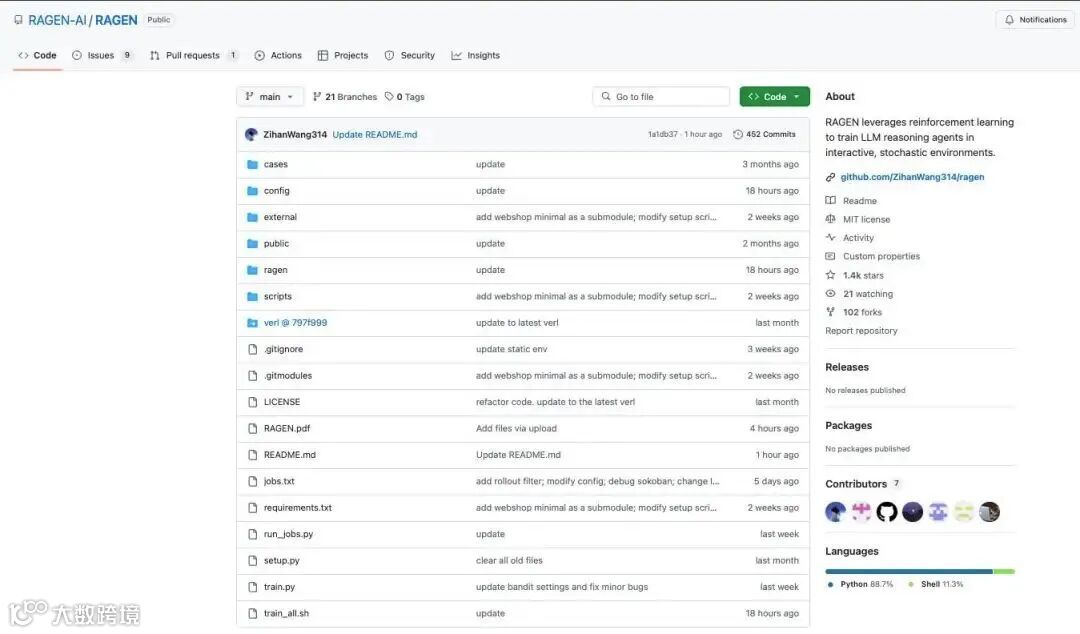Click the fork icon next to 102 forks

click(x=830, y=312)
